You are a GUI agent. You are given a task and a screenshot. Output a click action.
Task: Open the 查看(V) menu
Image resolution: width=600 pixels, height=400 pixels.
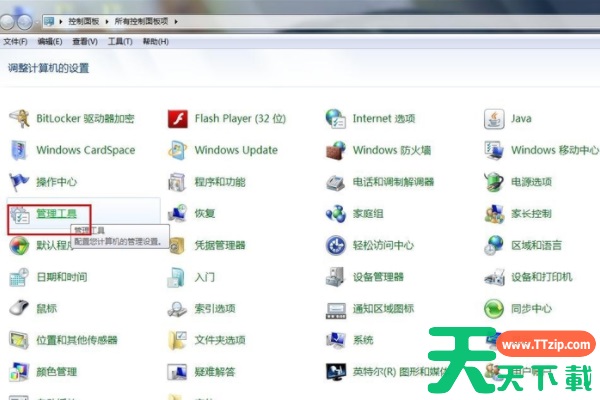point(85,42)
